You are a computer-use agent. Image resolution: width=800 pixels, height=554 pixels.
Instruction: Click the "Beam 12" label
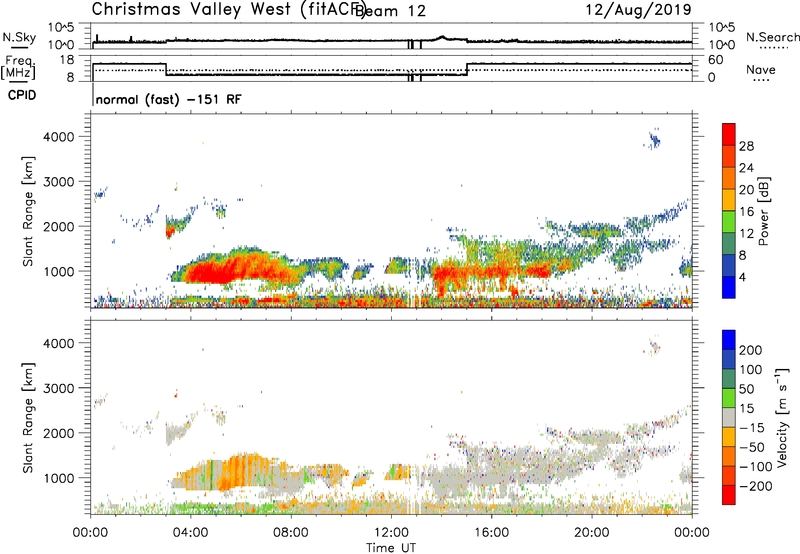click(x=390, y=11)
